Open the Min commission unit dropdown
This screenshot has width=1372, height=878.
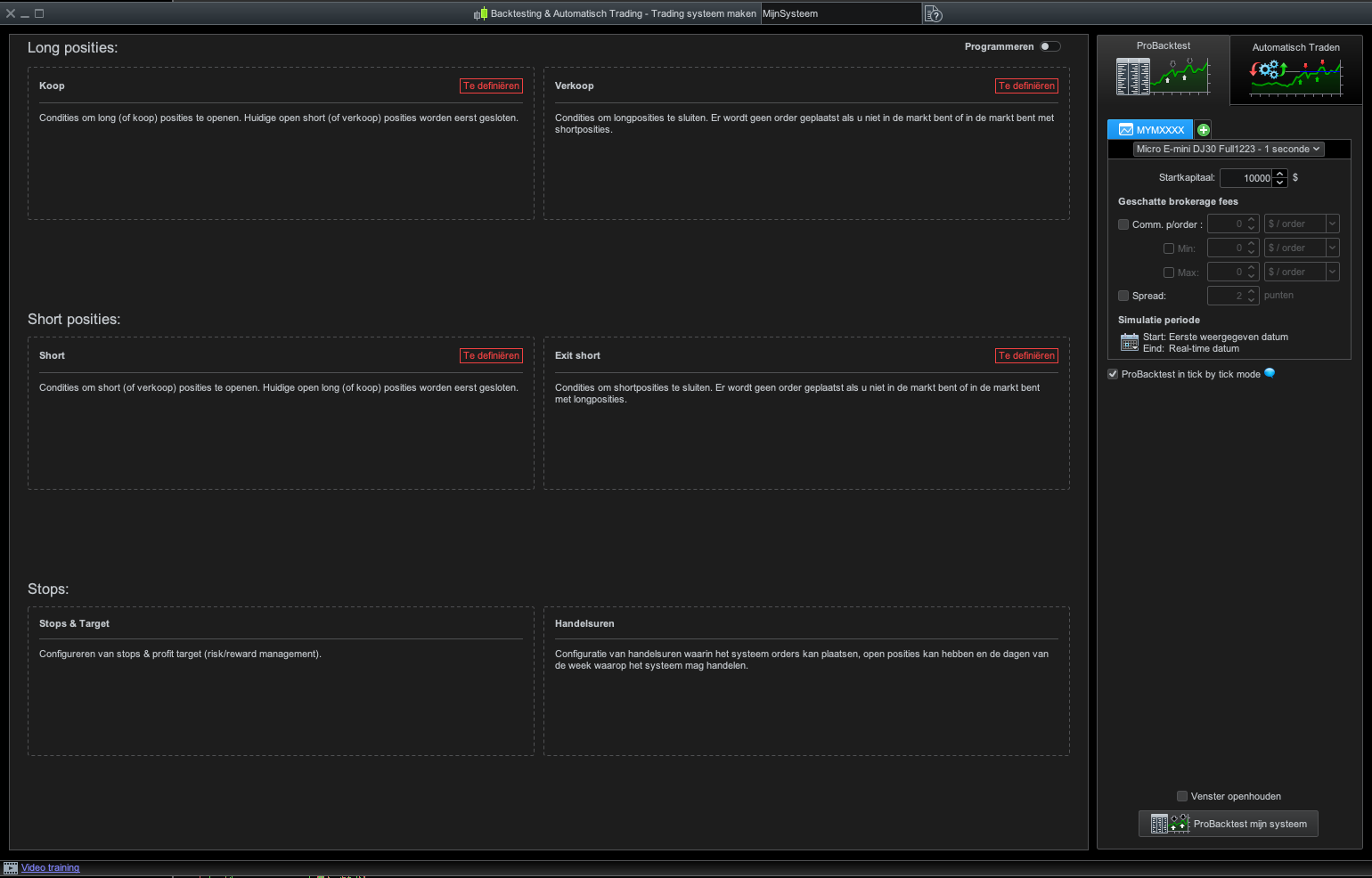tap(1302, 248)
